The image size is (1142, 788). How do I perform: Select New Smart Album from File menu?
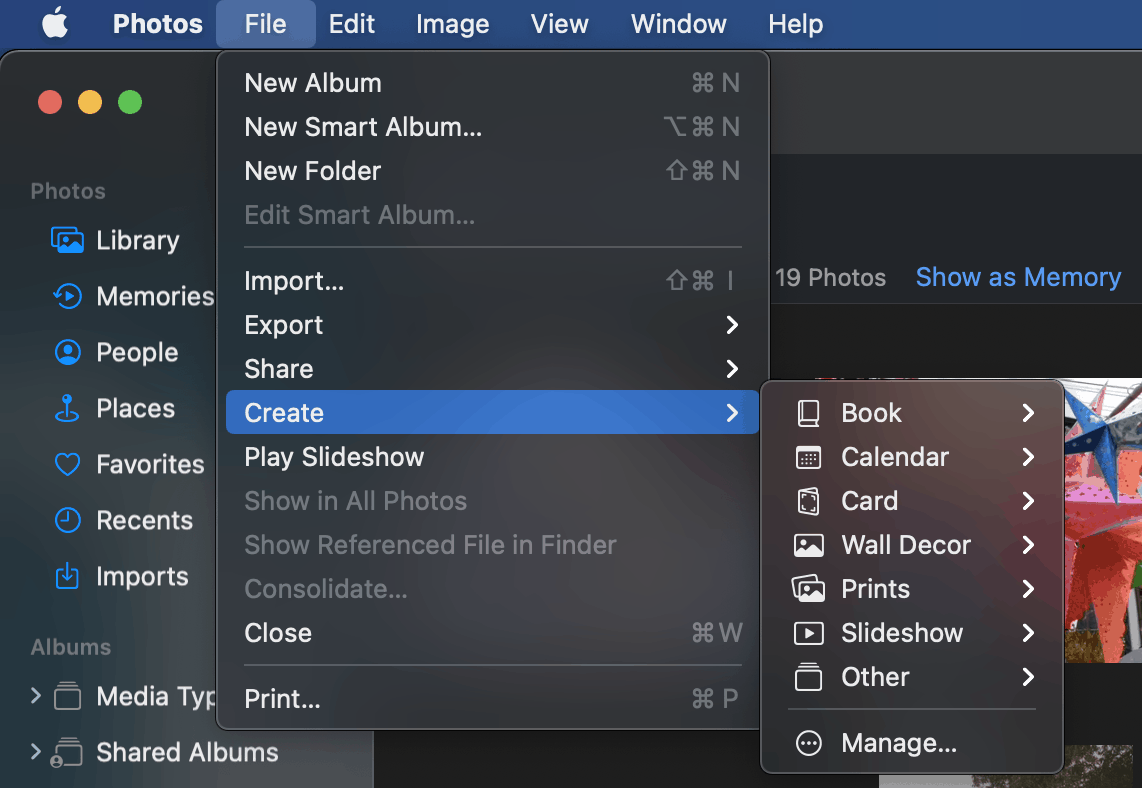pos(363,127)
